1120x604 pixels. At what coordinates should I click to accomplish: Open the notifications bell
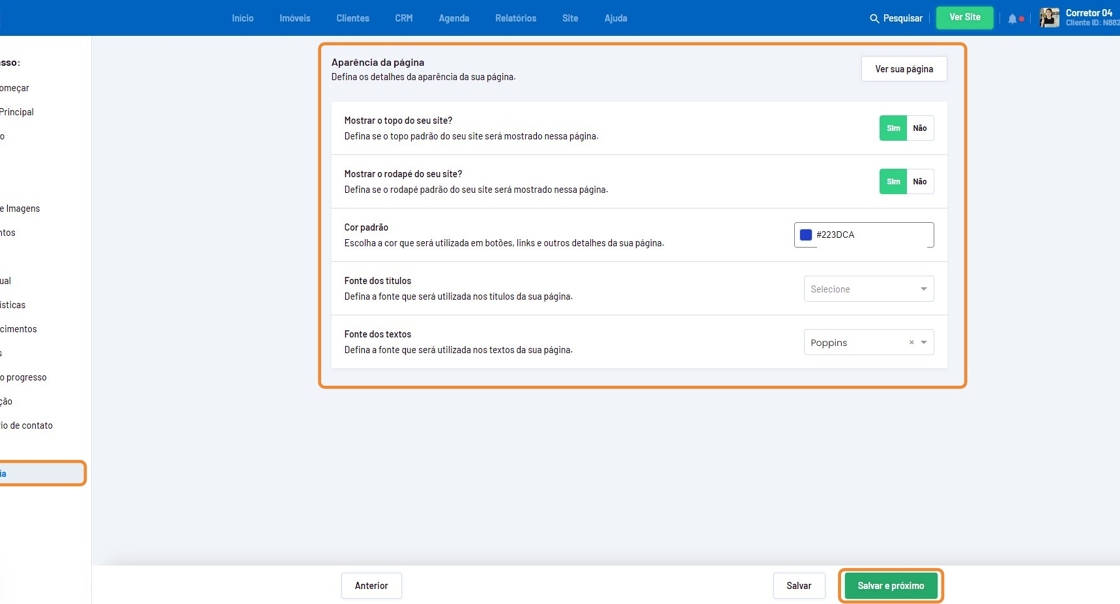[1012, 18]
